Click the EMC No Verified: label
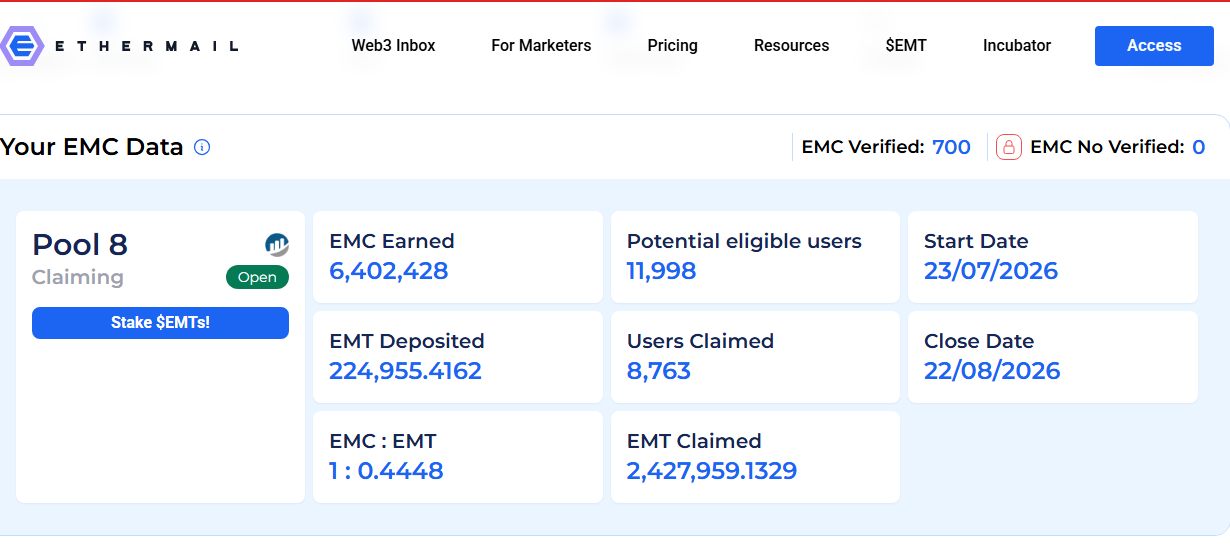Screen dimensions: 1230x557 (1107, 147)
